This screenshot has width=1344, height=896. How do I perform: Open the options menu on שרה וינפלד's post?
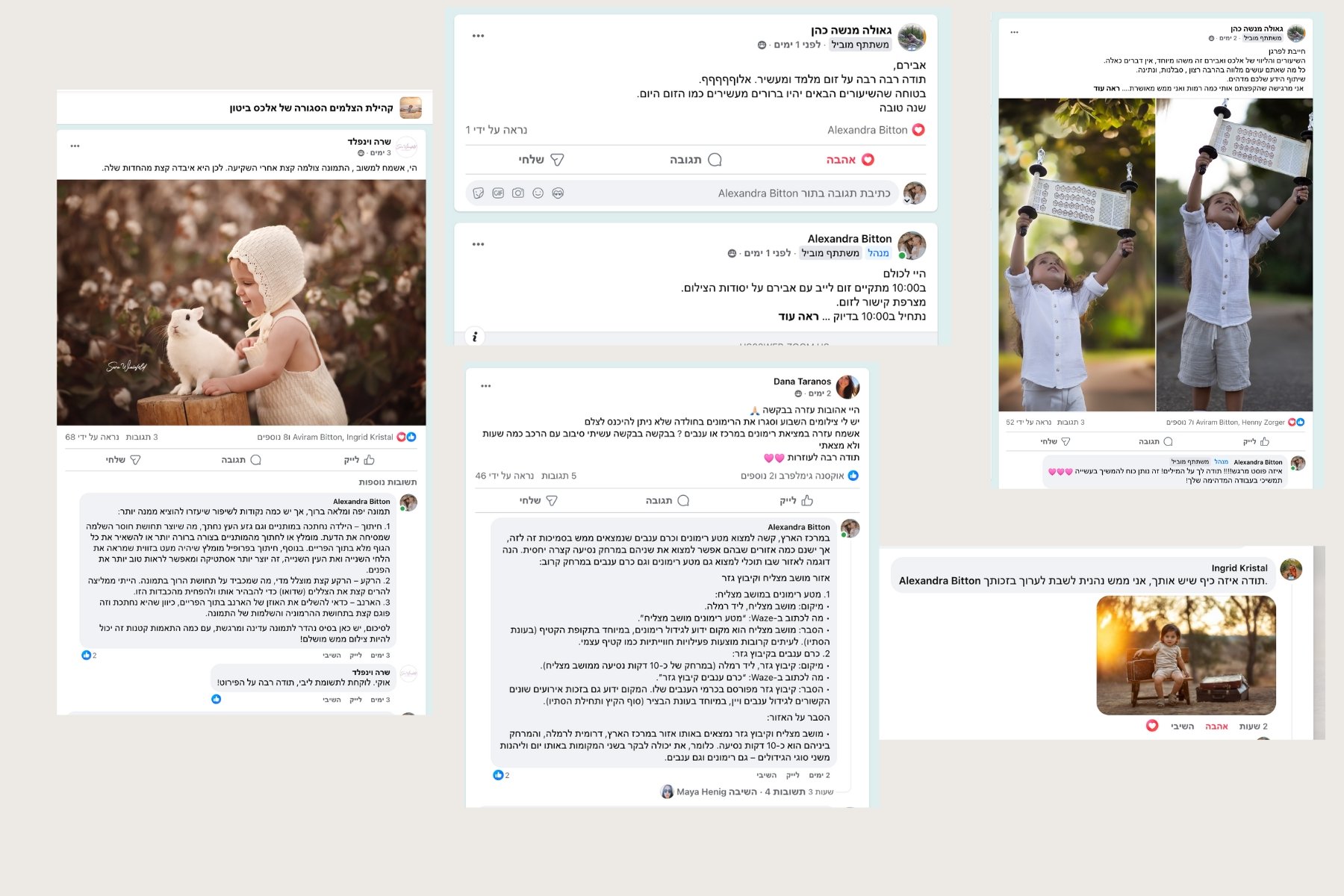click(x=75, y=146)
